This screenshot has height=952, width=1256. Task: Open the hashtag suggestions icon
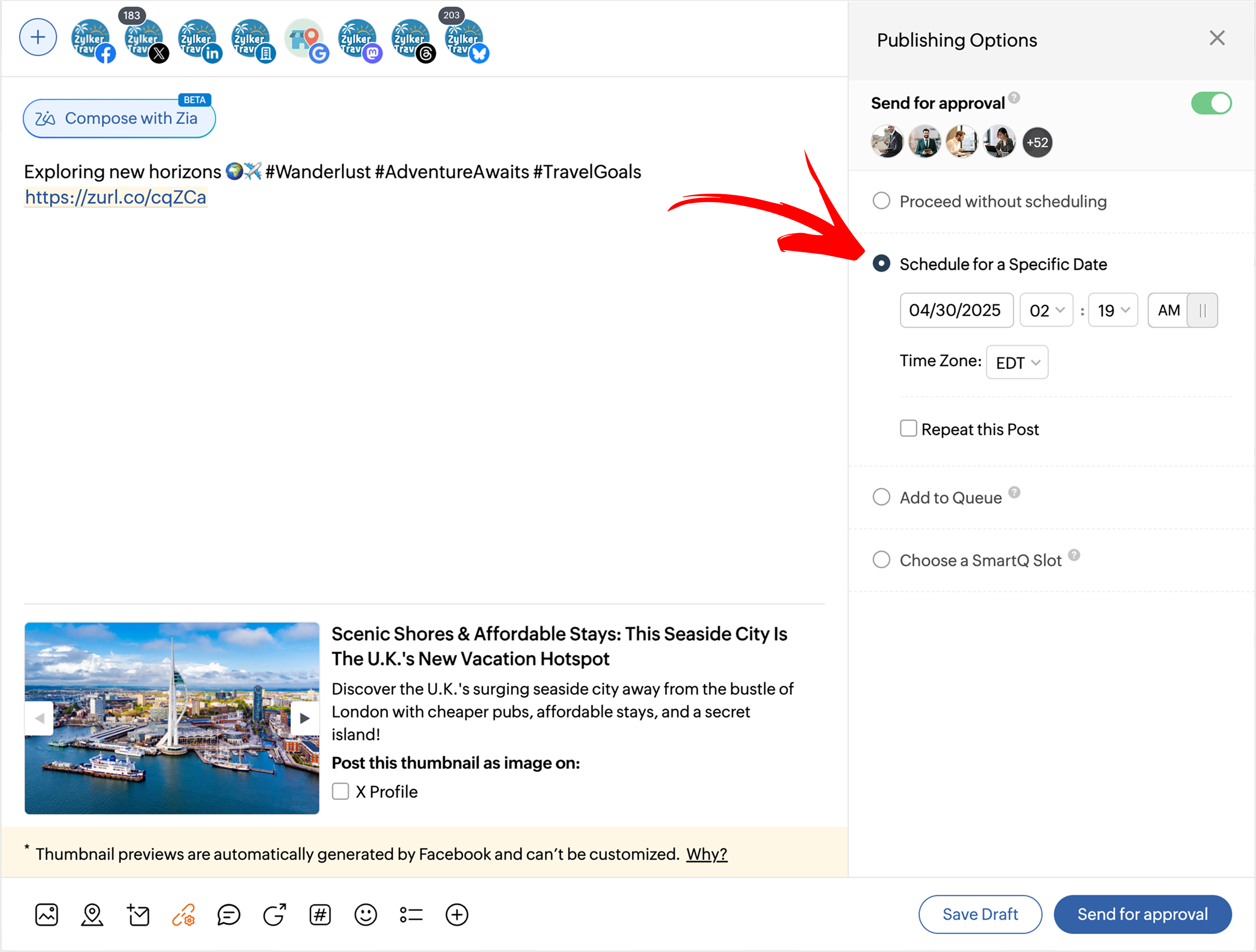click(x=320, y=915)
